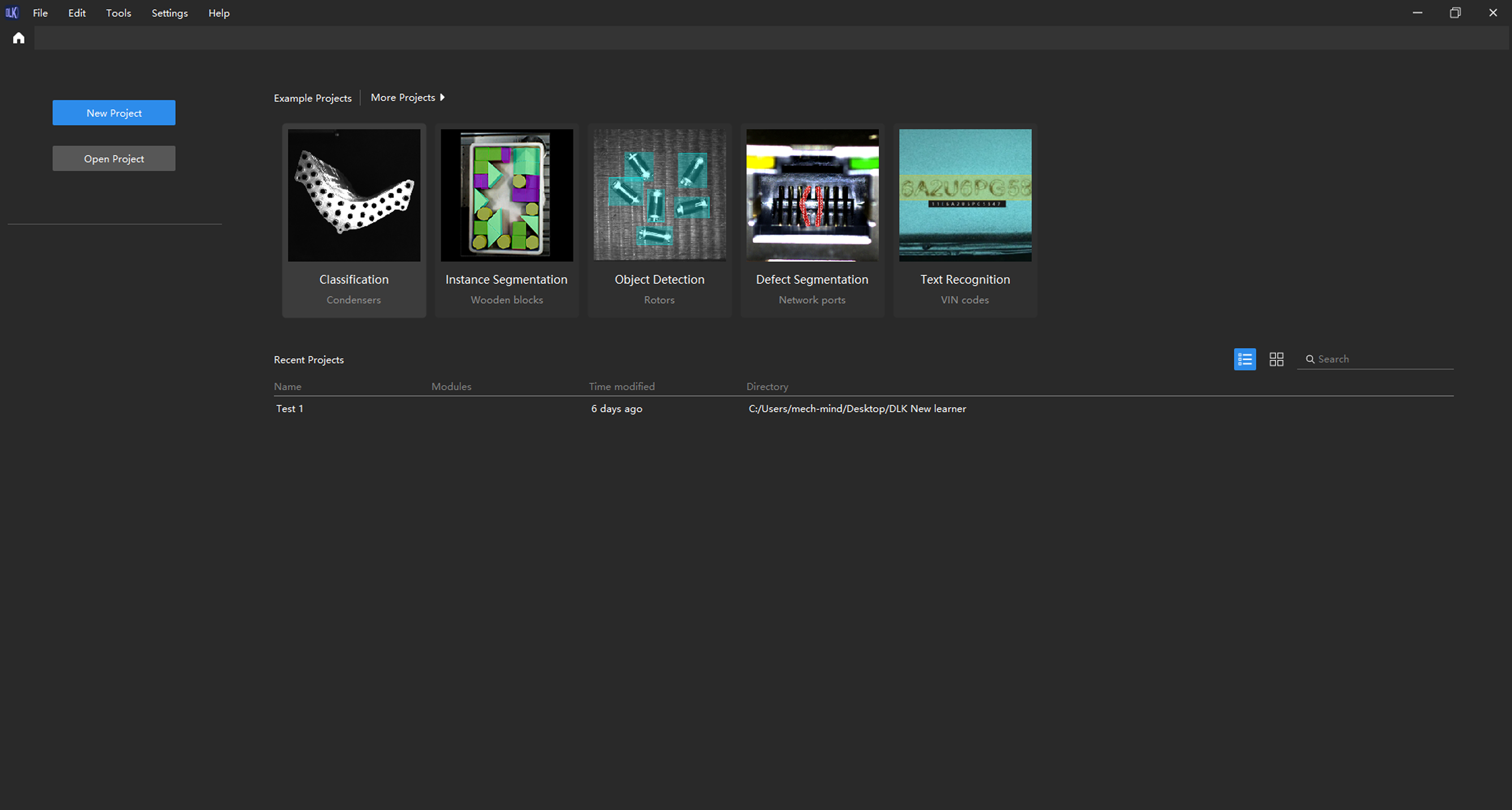Viewport: 1512px width, 810px height.
Task: Open the Settings menu
Action: (x=170, y=13)
